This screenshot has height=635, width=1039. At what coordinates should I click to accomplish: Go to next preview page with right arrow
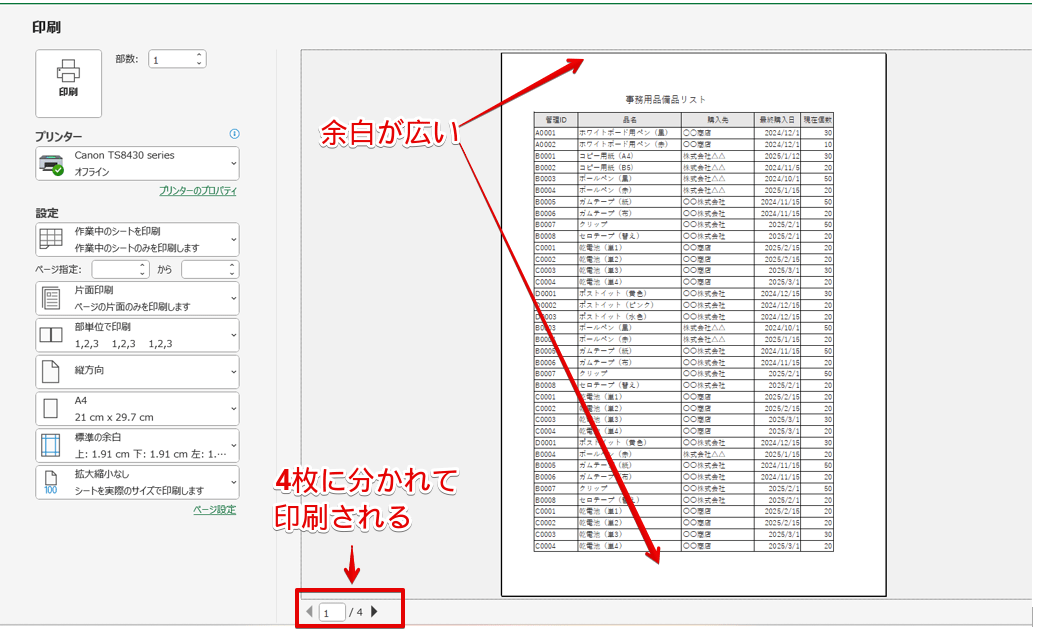375,611
